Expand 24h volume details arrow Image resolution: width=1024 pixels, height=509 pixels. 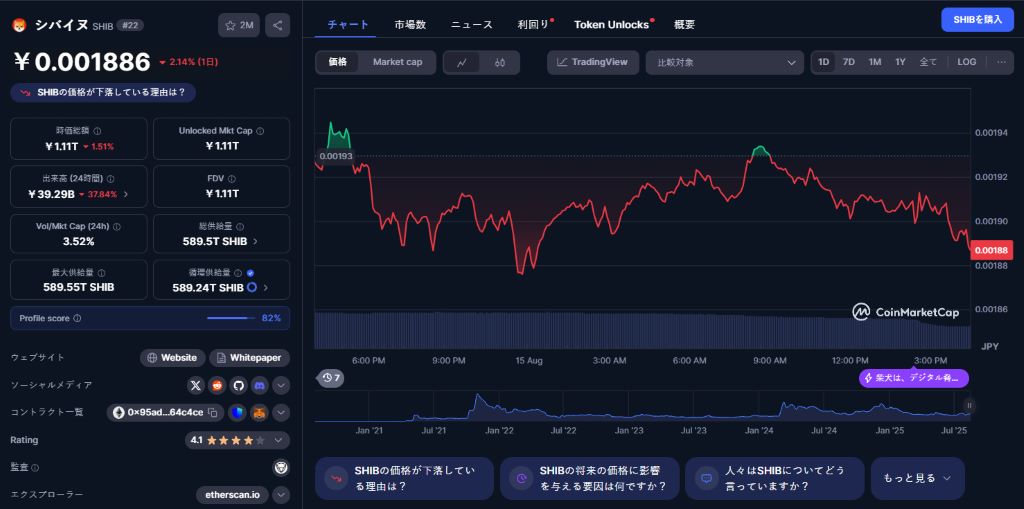coord(125,194)
